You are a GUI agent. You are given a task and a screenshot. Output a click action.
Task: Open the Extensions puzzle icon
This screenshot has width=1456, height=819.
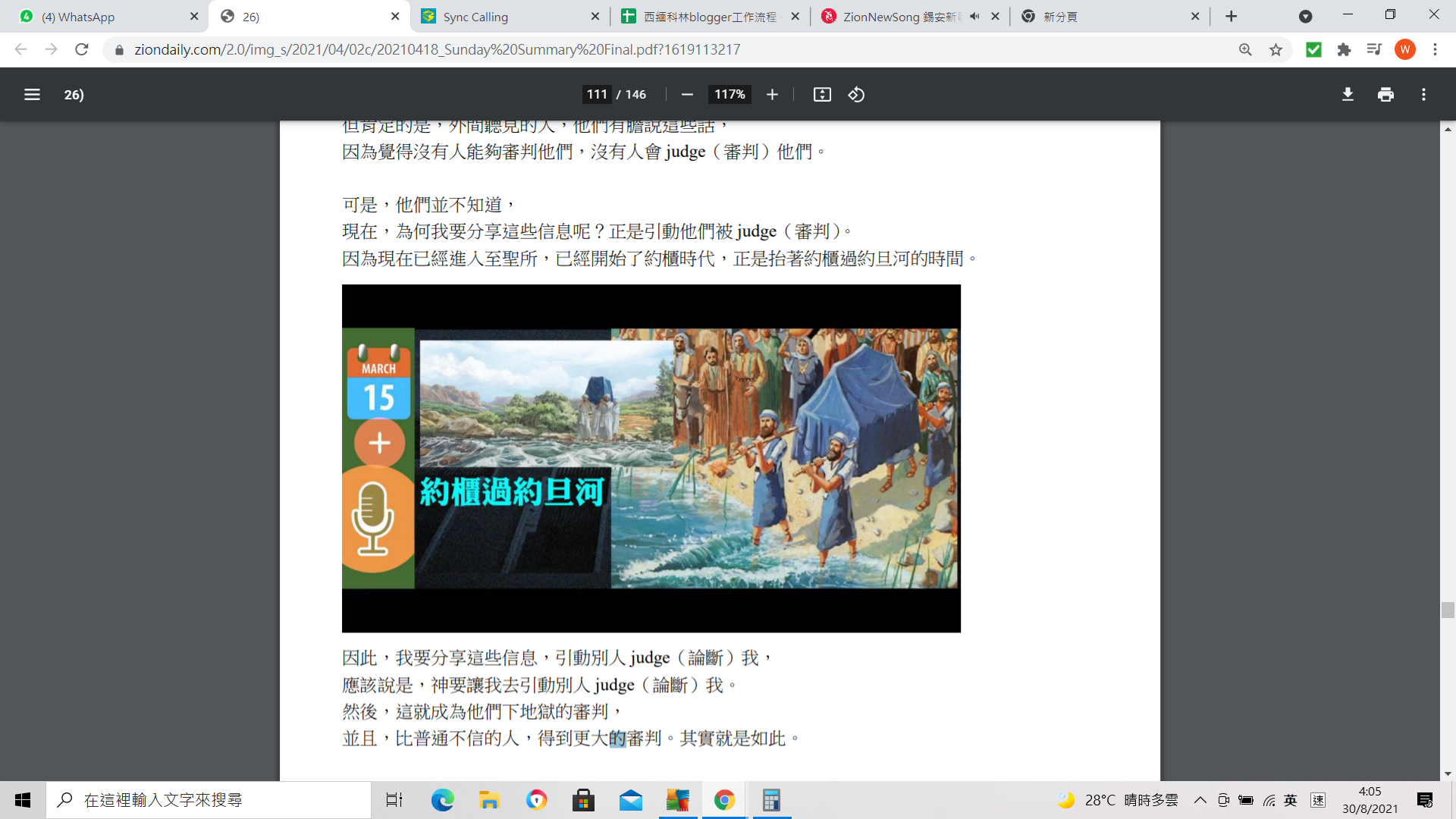pos(1344,49)
